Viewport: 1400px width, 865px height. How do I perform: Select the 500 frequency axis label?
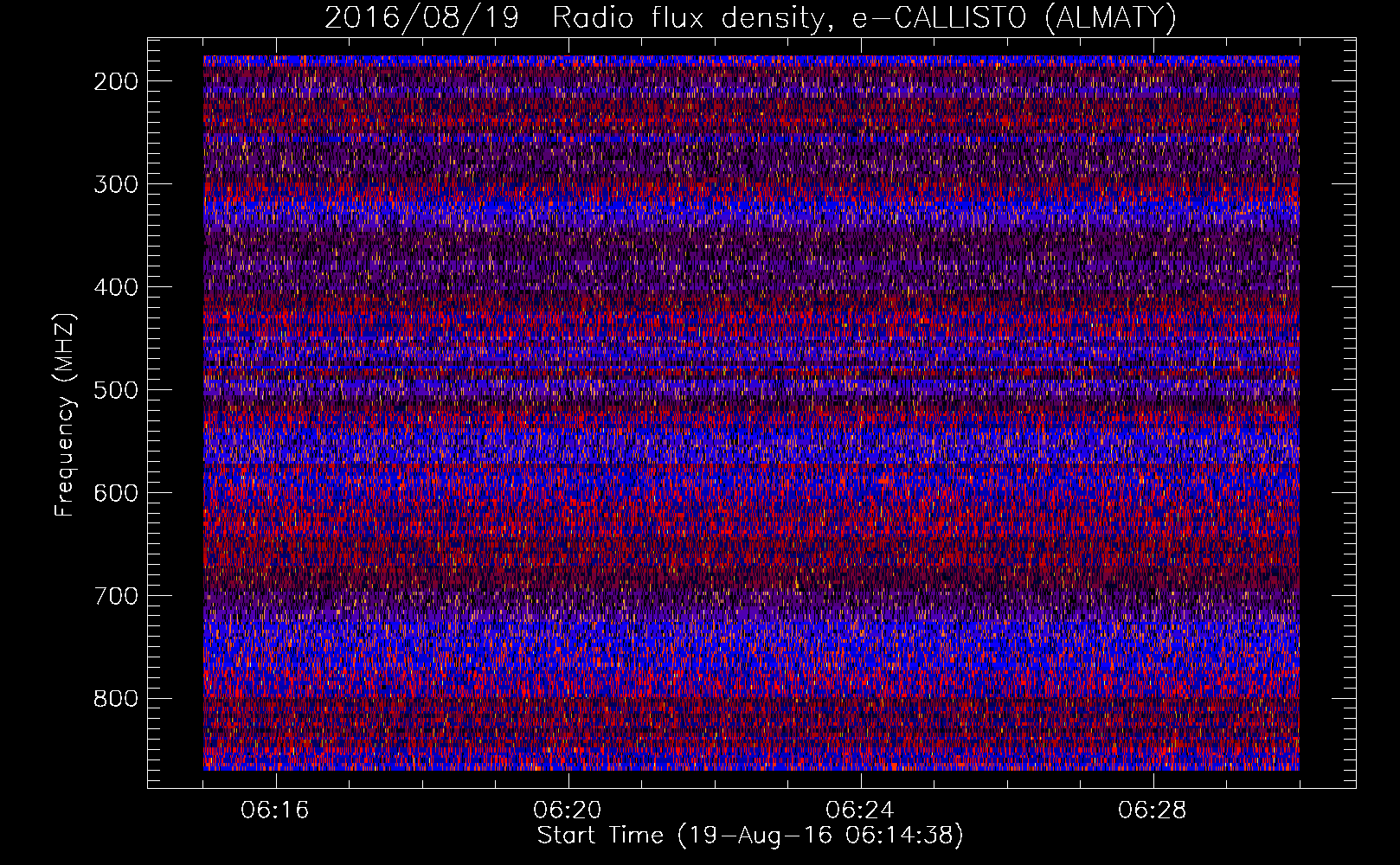tap(115, 390)
